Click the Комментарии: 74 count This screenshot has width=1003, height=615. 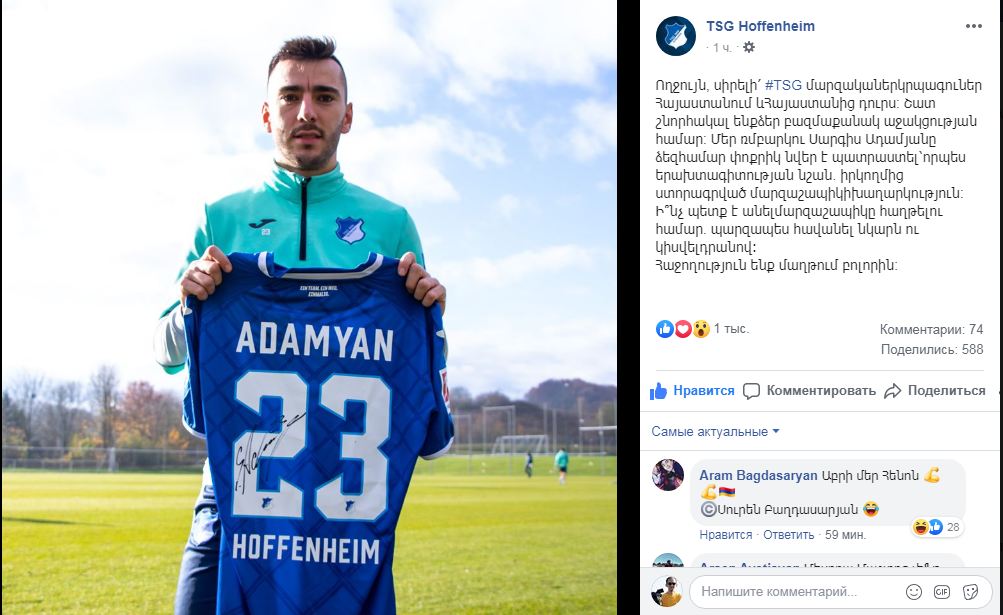point(931,329)
